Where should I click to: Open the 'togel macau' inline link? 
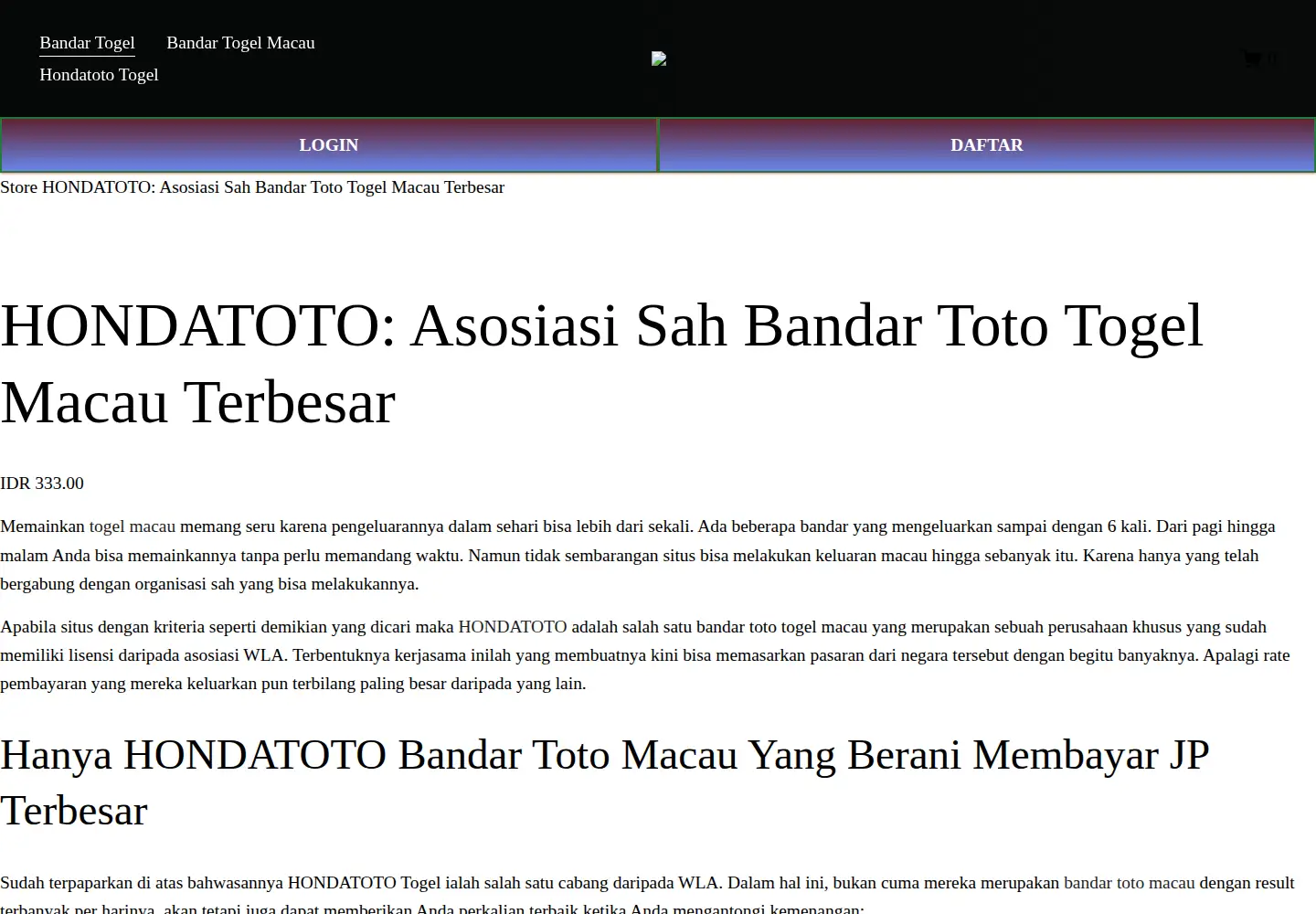pos(133,526)
